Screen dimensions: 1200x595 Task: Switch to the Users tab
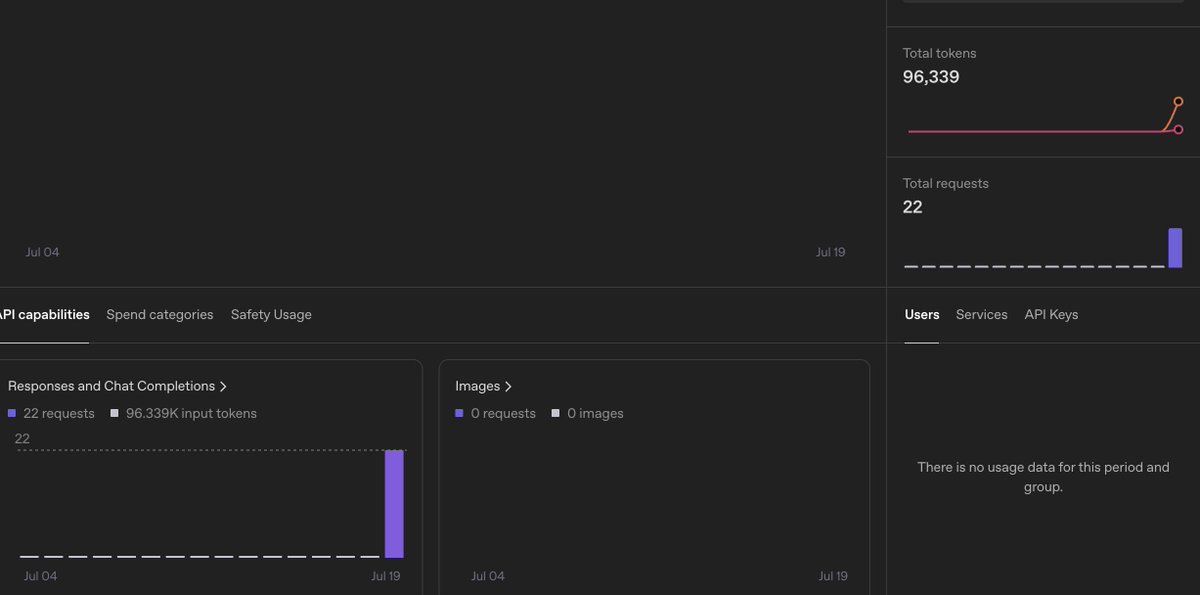(922, 314)
